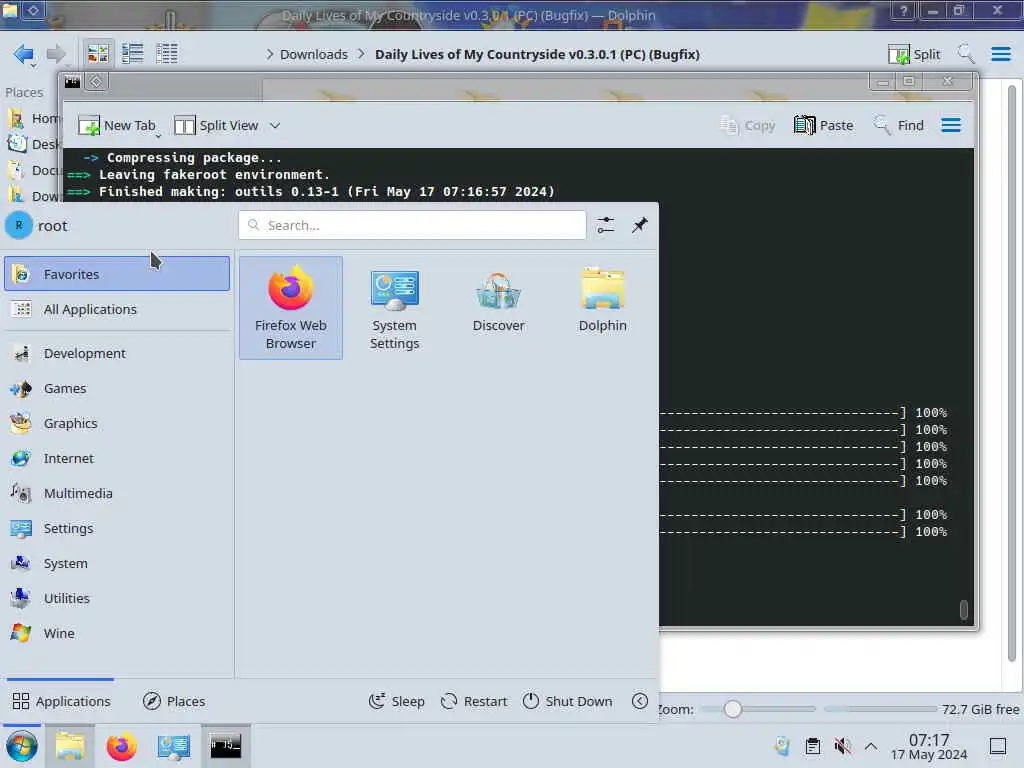Expand the Split View dropdown arrow

tap(275, 125)
